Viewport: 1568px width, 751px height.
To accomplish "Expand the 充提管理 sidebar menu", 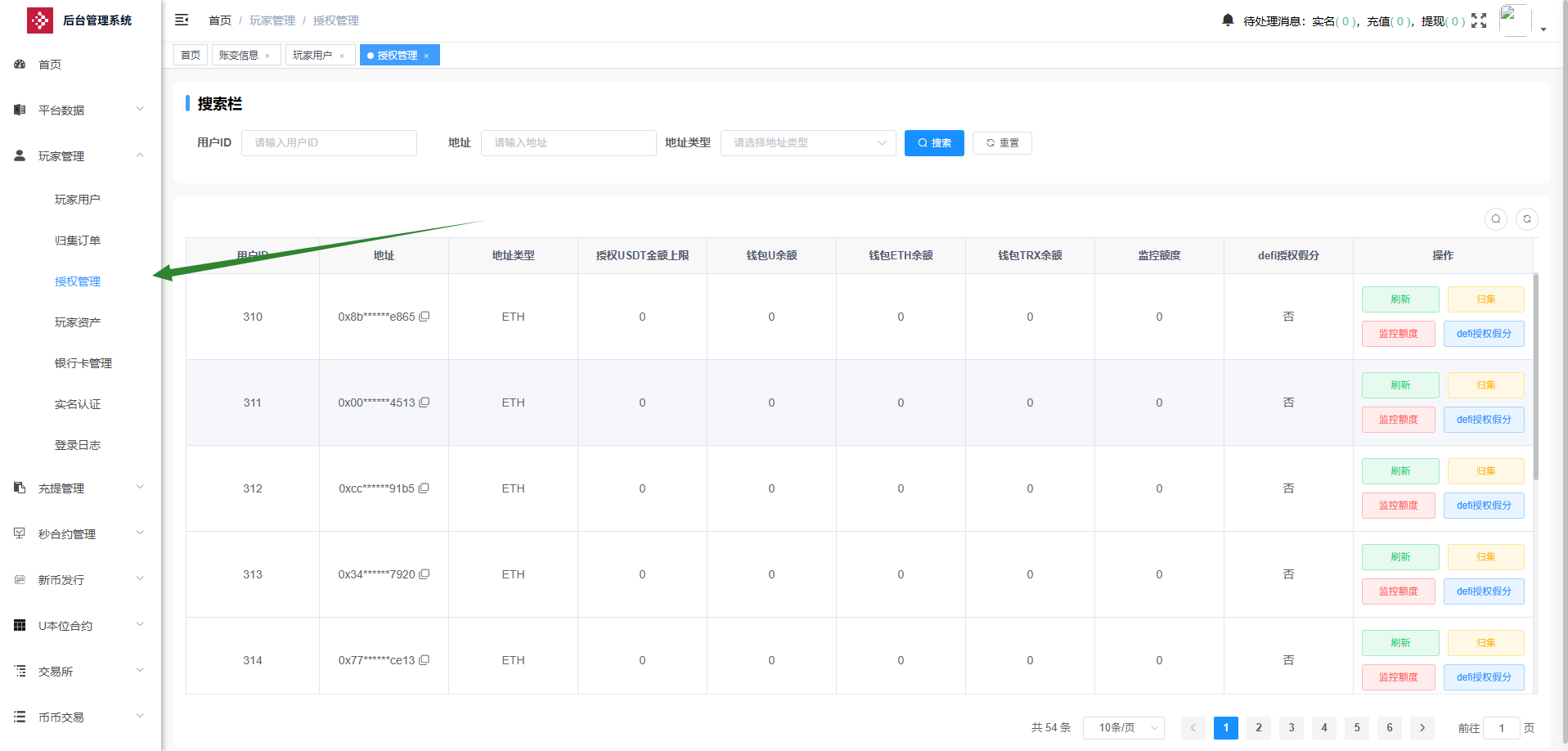I will 80,488.
